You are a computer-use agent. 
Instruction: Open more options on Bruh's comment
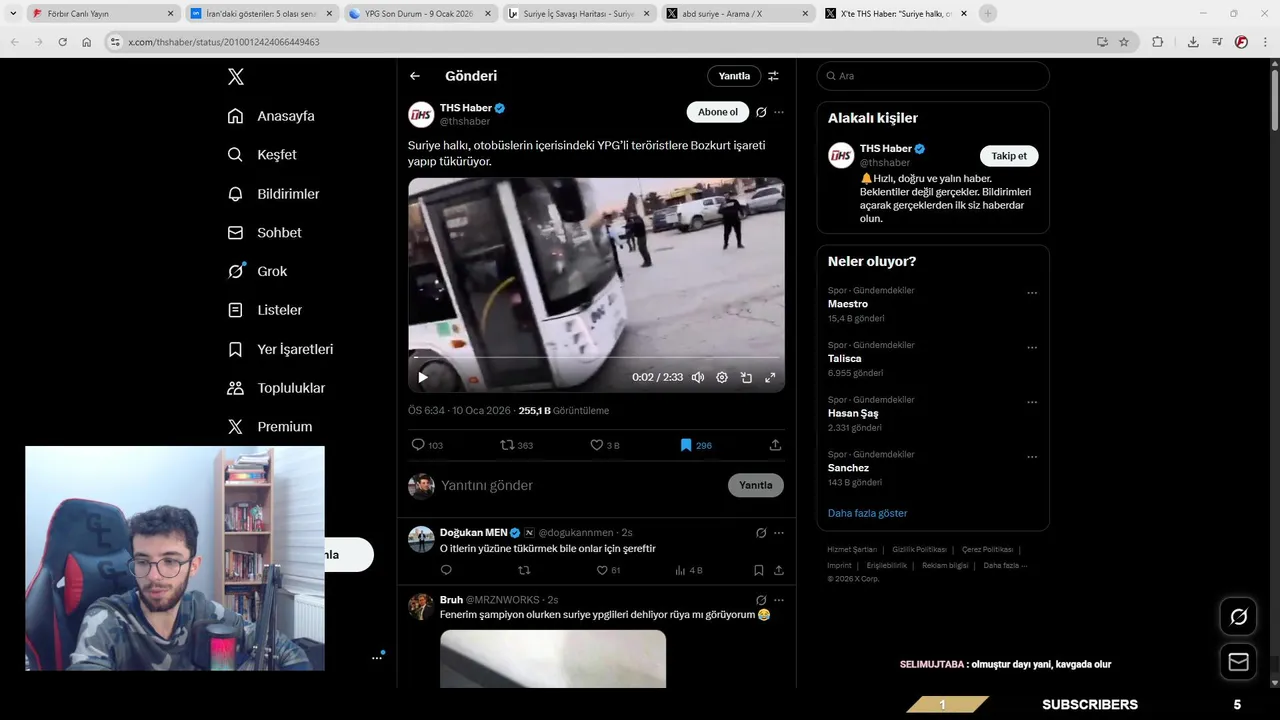[x=779, y=600]
